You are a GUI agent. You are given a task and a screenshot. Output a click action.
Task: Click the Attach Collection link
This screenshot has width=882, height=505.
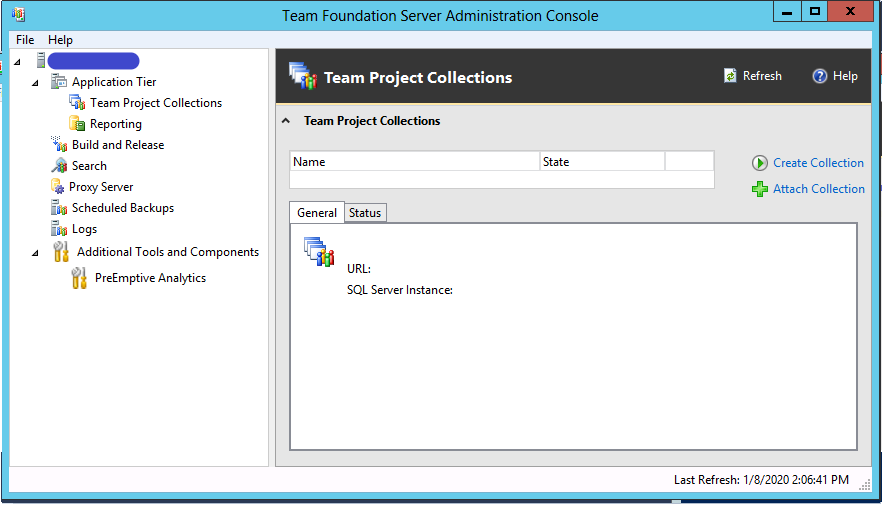(x=818, y=189)
